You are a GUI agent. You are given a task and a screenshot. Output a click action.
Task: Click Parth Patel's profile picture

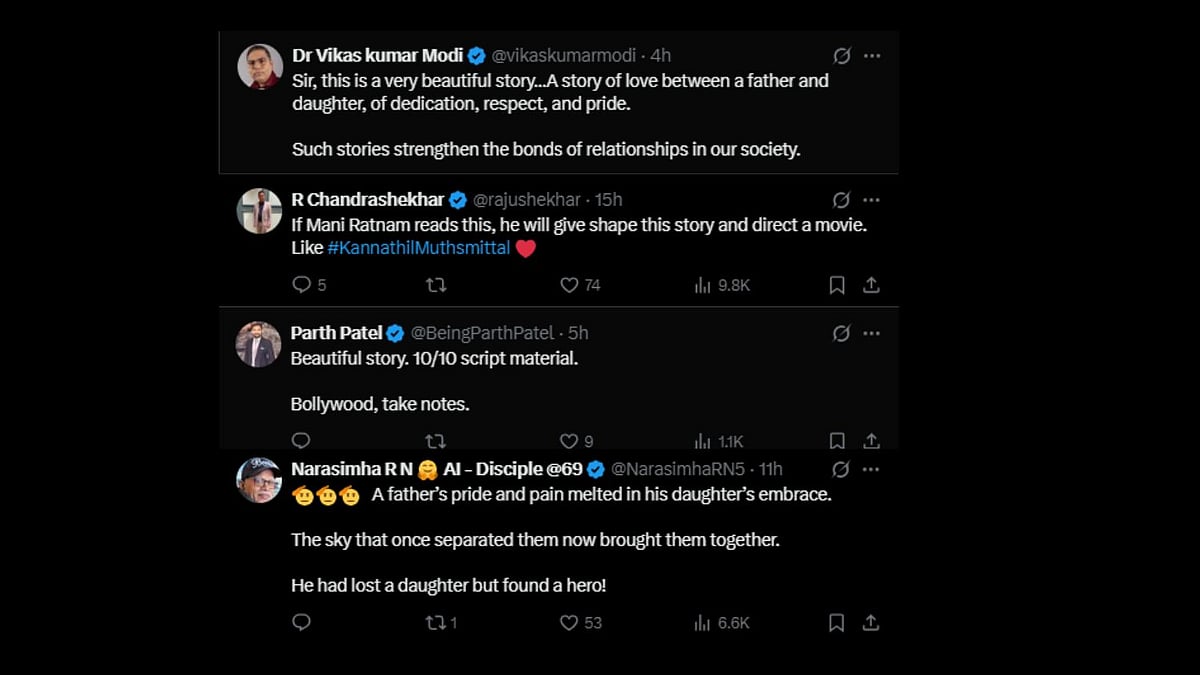tap(259, 344)
